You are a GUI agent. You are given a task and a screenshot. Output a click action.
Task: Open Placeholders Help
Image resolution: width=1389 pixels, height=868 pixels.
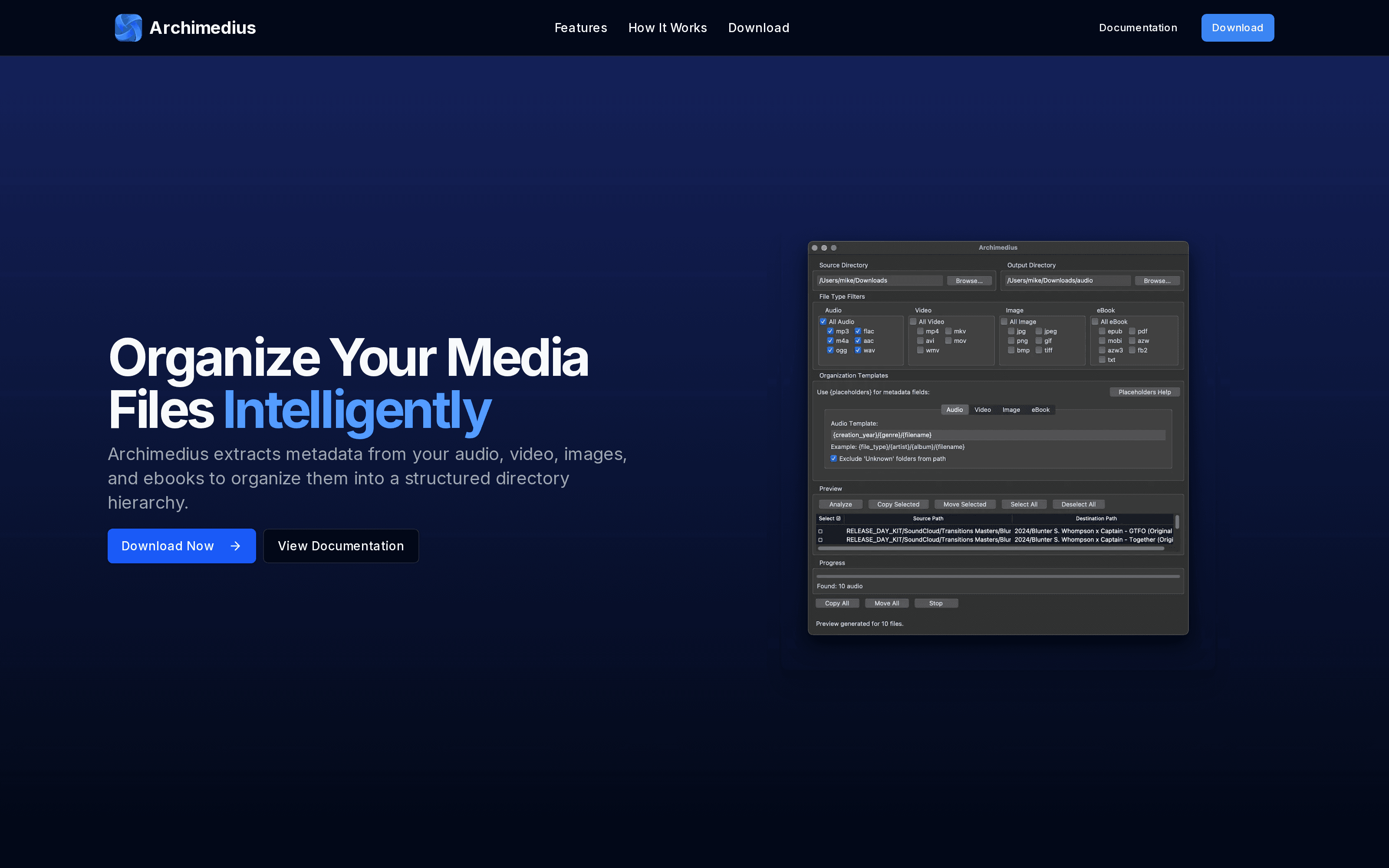[1145, 392]
